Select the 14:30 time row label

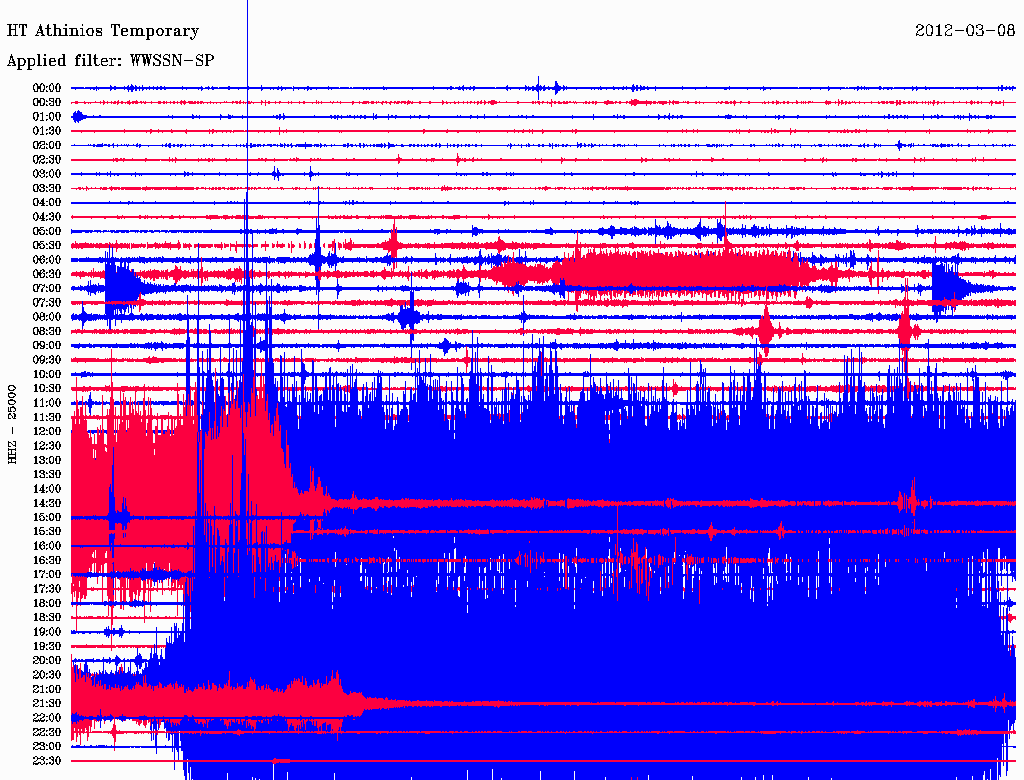tap(47, 503)
